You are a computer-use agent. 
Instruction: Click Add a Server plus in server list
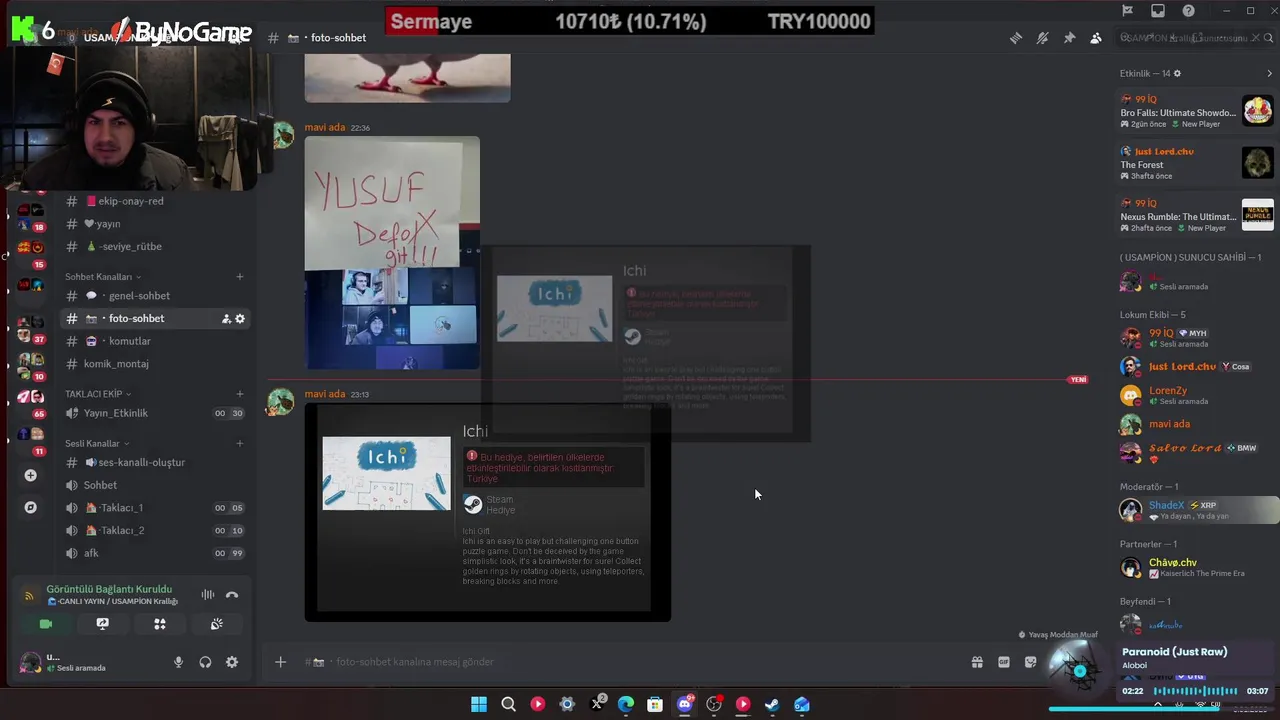click(x=30, y=475)
